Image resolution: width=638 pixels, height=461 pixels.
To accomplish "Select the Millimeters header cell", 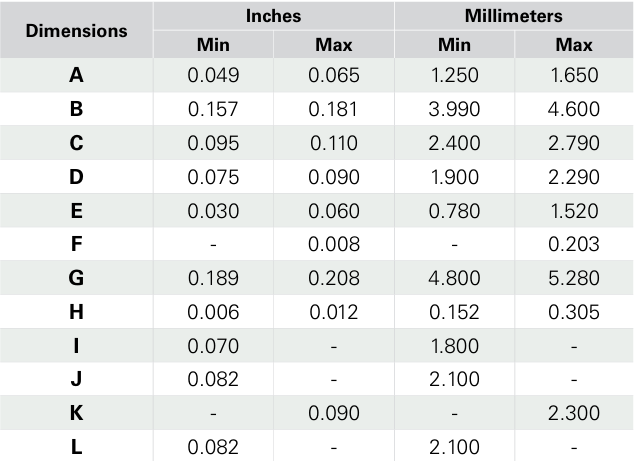I will click(513, 16).
